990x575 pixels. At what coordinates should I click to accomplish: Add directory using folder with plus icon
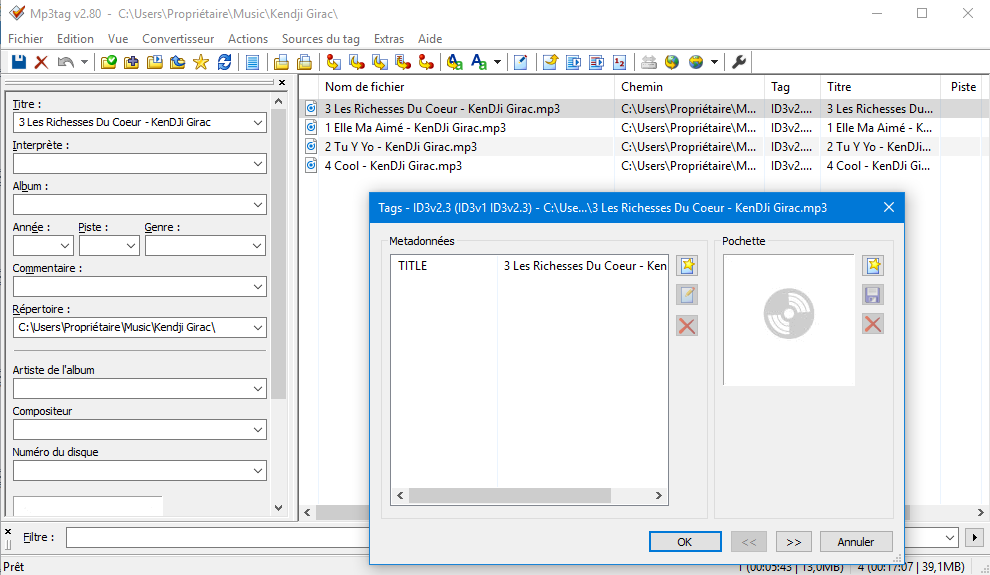131,62
